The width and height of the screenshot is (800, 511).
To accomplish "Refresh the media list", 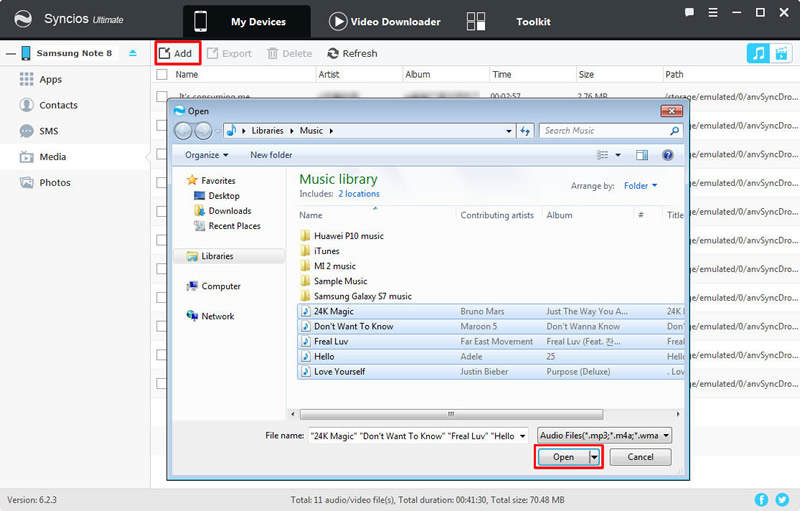I will [x=353, y=53].
